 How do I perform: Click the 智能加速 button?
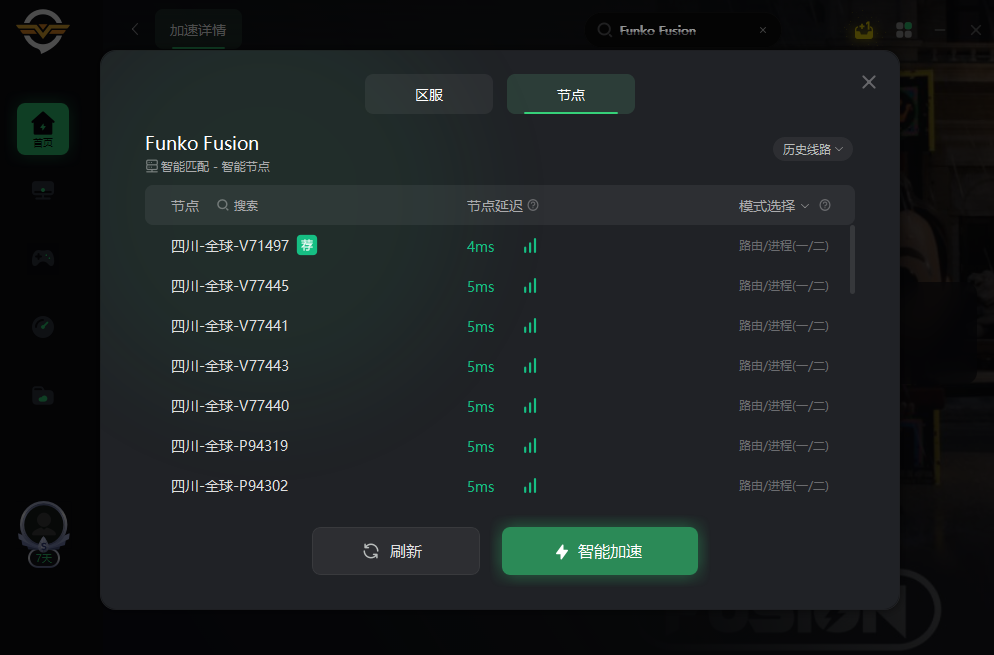coord(600,551)
